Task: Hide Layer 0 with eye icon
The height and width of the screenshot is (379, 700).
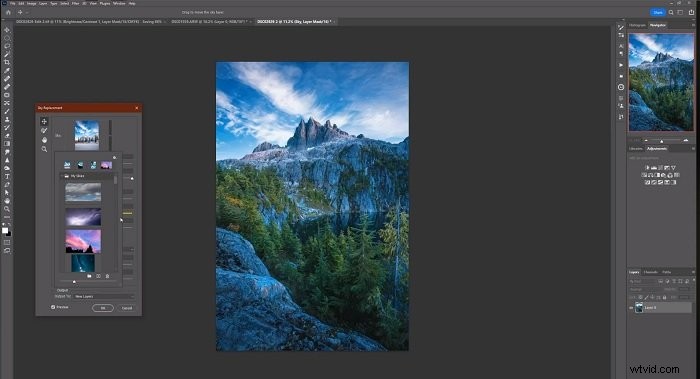Action: click(631, 308)
